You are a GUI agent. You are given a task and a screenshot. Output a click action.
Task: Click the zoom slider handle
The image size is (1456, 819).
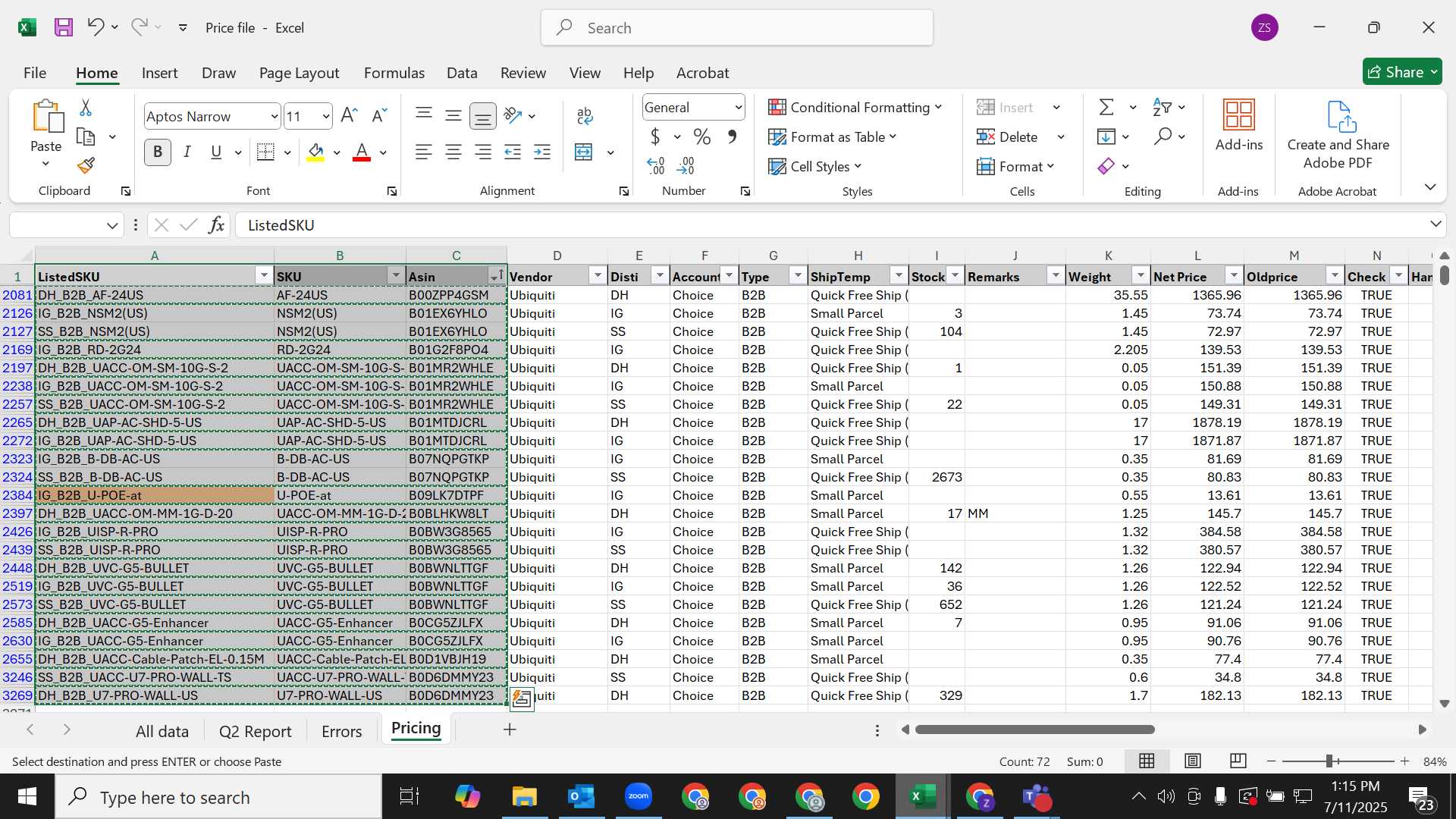click(1329, 761)
